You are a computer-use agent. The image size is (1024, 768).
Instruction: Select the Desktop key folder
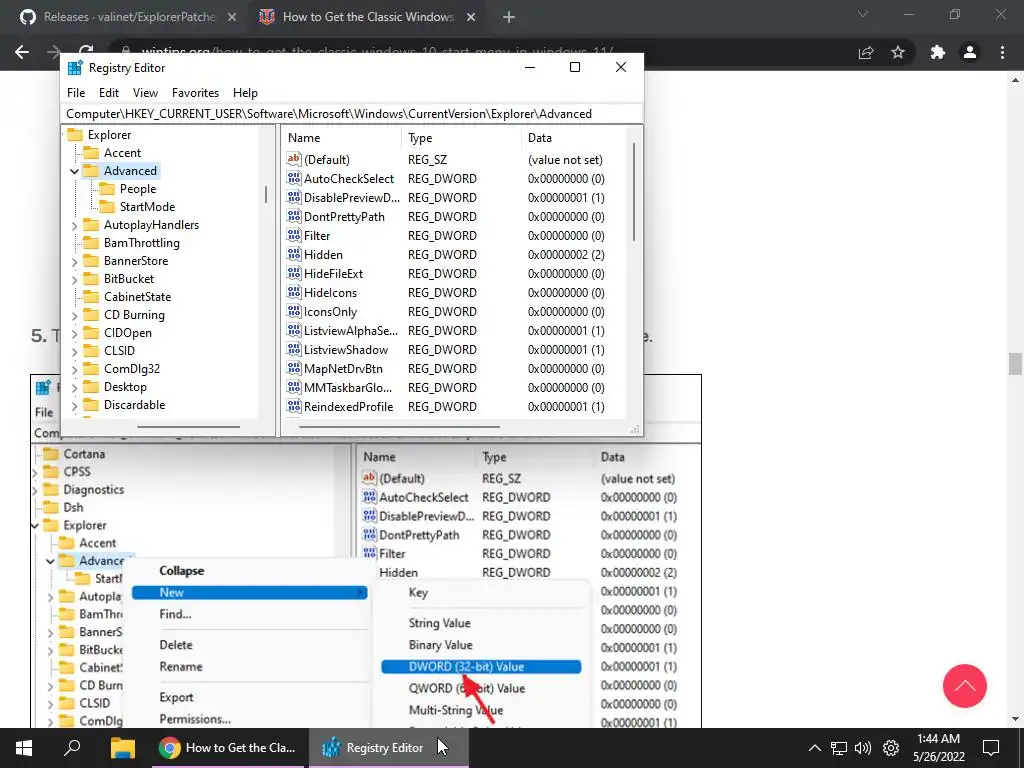91,387
